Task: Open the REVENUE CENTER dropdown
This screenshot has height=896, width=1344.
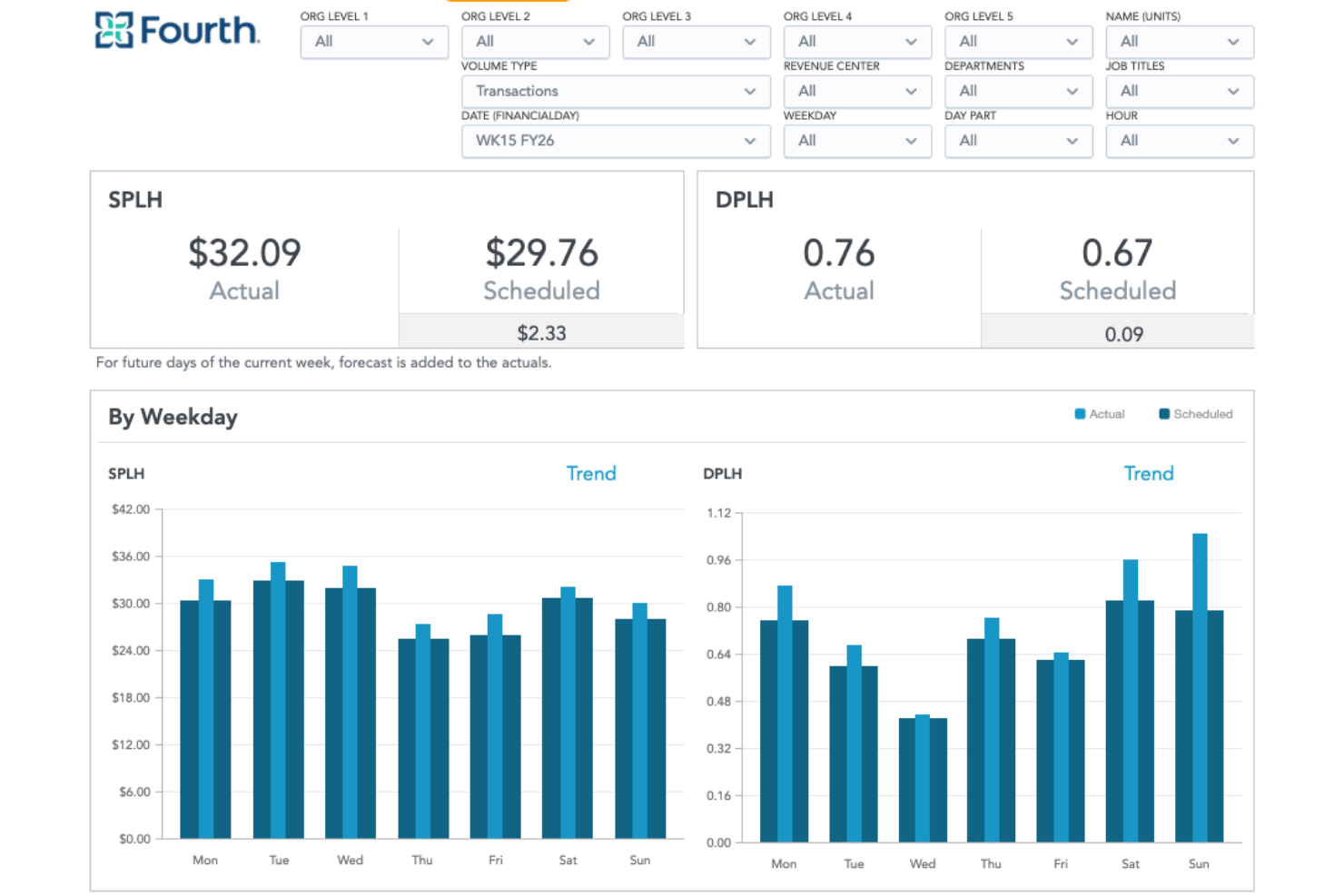Action: coord(857,92)
